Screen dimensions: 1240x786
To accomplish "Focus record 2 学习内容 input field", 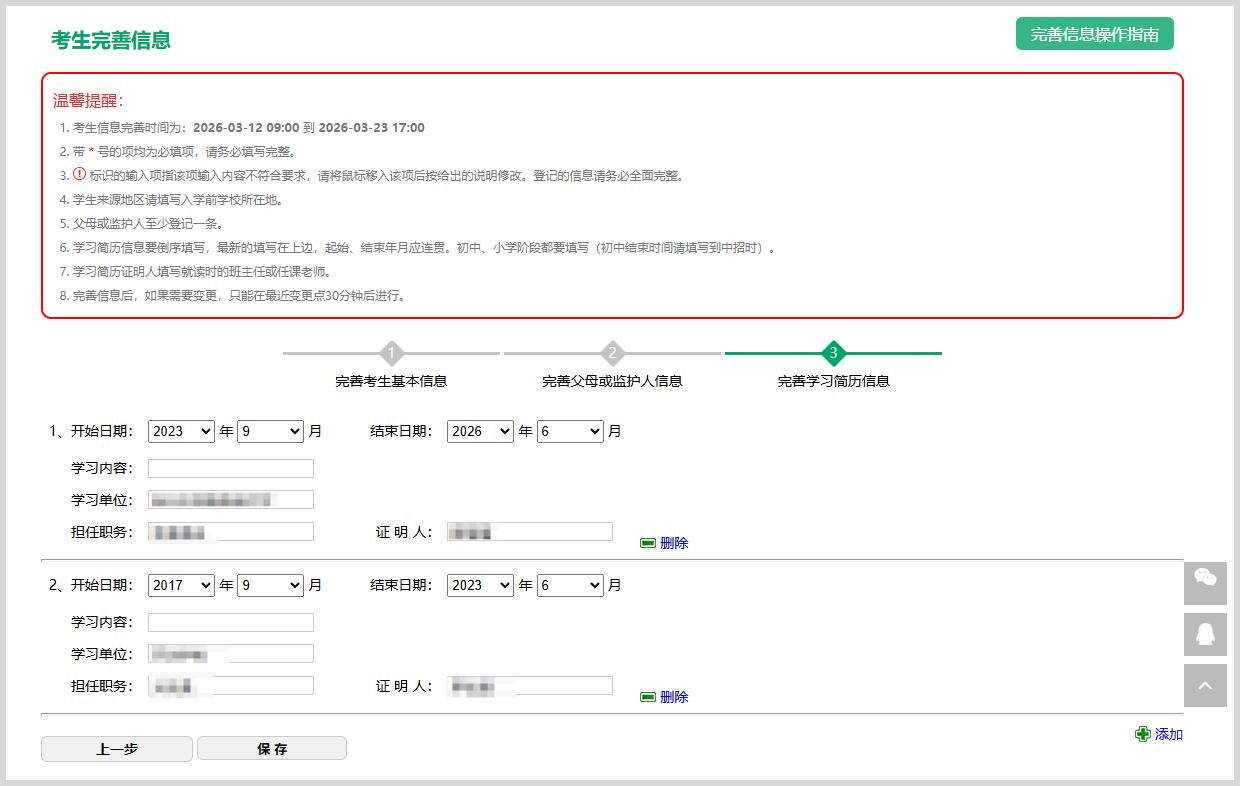I will [231, 623].
